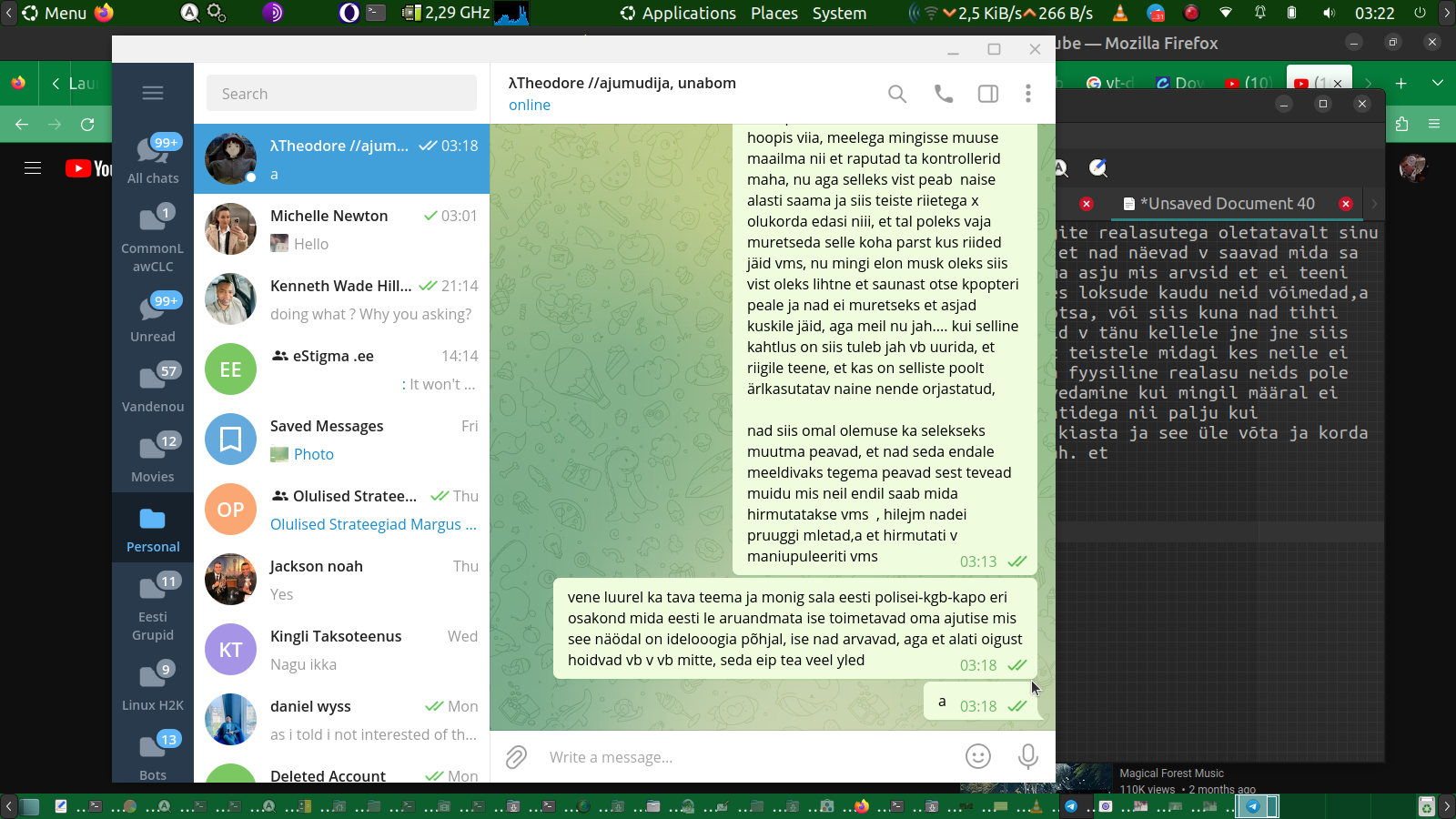Toggle the chat info side panel
The width and height of the screenshot is (1456, 819).
pyautogui.click(x=988, y=94)
